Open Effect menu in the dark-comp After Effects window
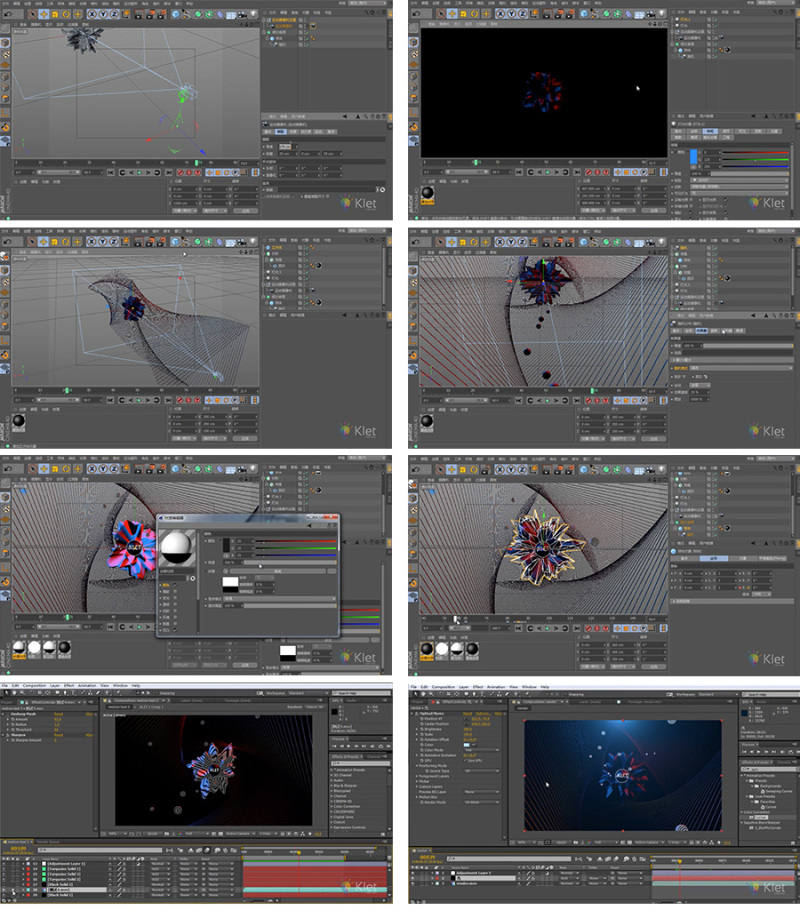The width and height of the screenshot is (800, 918). click(x=69, y=686)
